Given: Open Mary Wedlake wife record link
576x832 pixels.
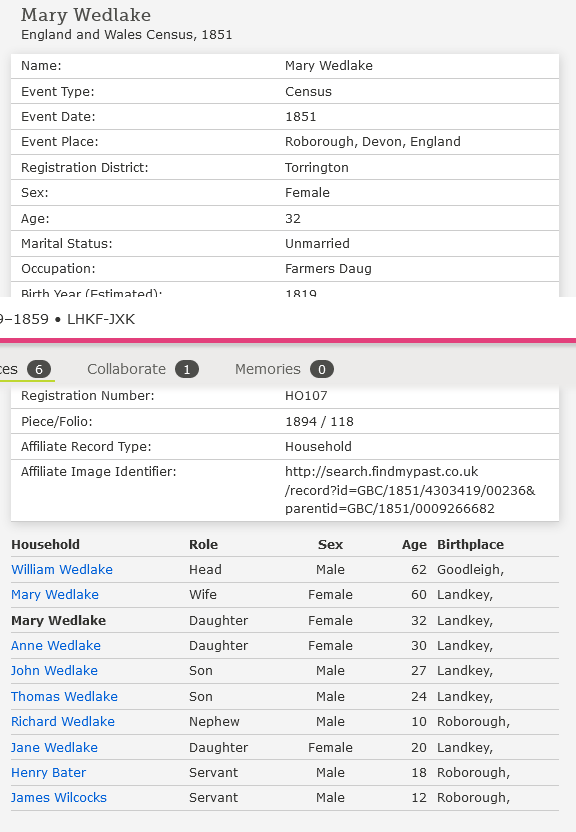Looking at the screenshot, I should pos(55,594).
